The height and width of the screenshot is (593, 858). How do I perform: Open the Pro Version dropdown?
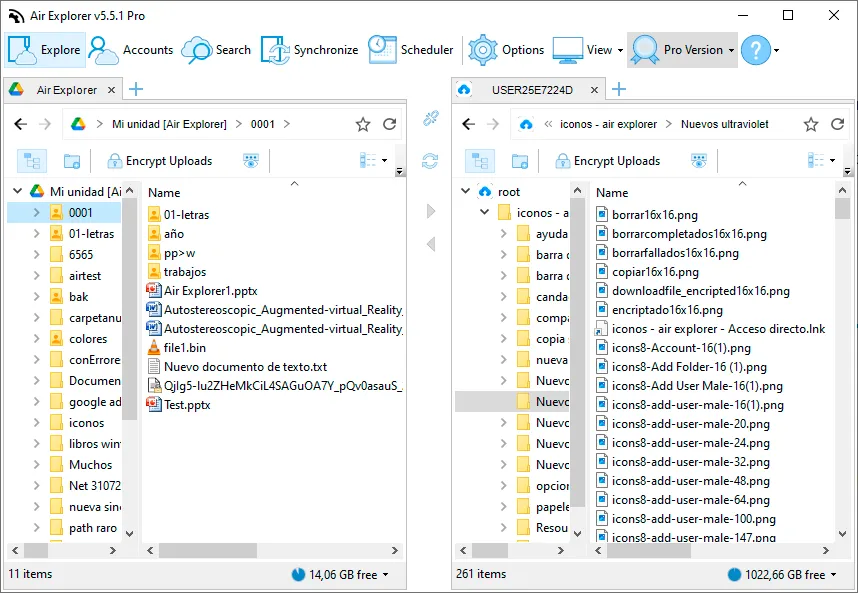tap(682, 50)
